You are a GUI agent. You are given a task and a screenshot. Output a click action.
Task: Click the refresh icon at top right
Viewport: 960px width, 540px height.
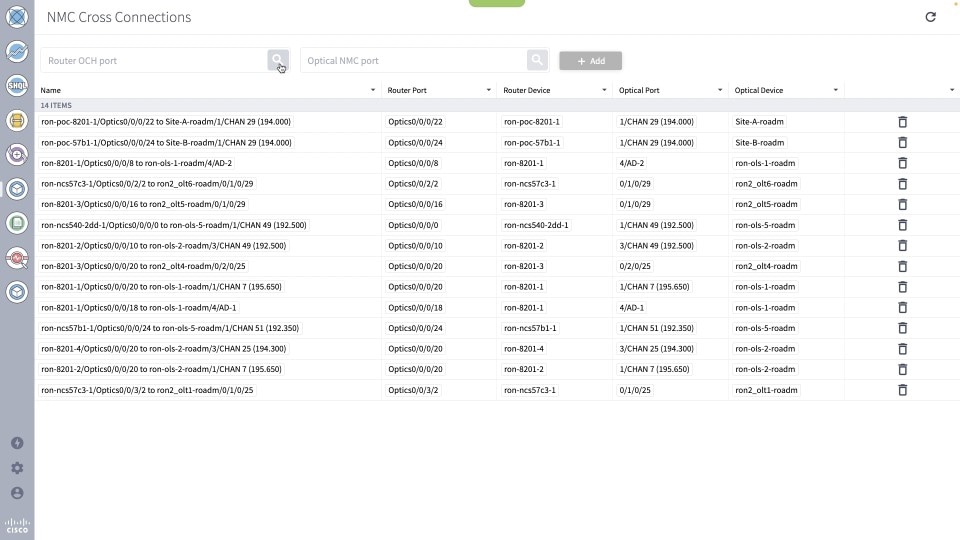coord(930,17)
